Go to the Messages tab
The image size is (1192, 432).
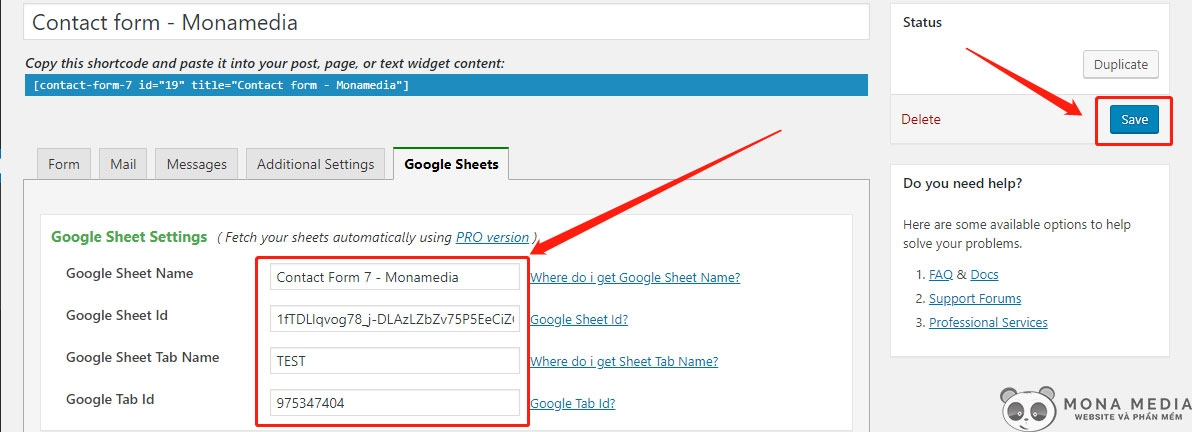click(x=196, y=164)
